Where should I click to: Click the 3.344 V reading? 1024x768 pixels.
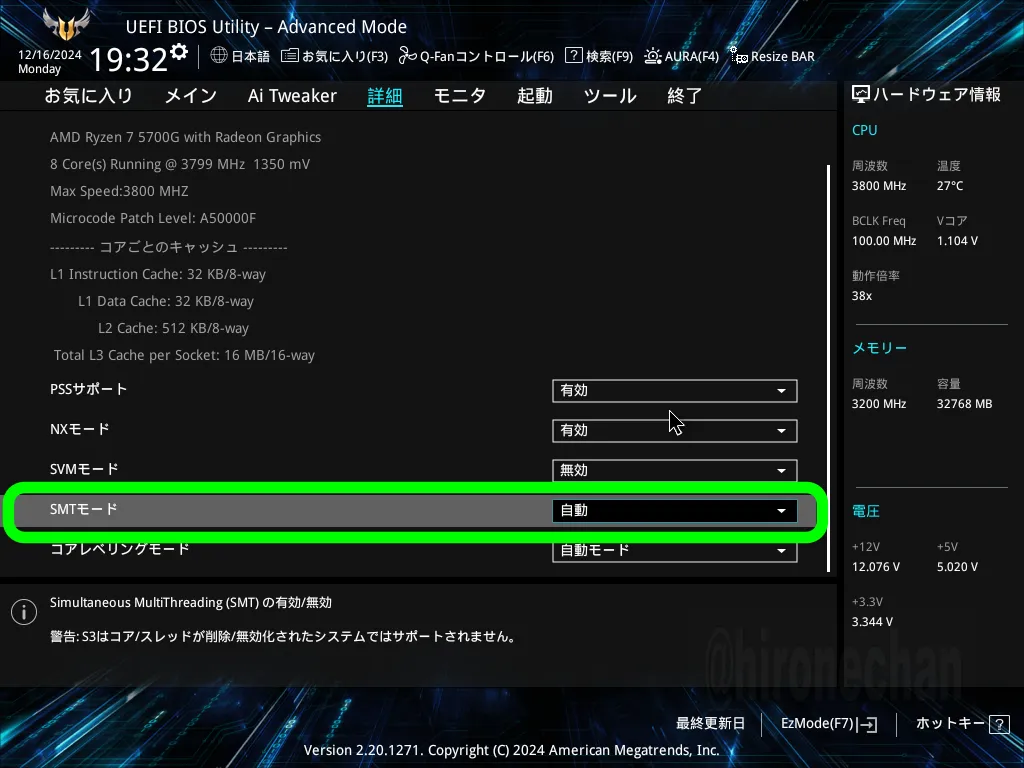872,622
